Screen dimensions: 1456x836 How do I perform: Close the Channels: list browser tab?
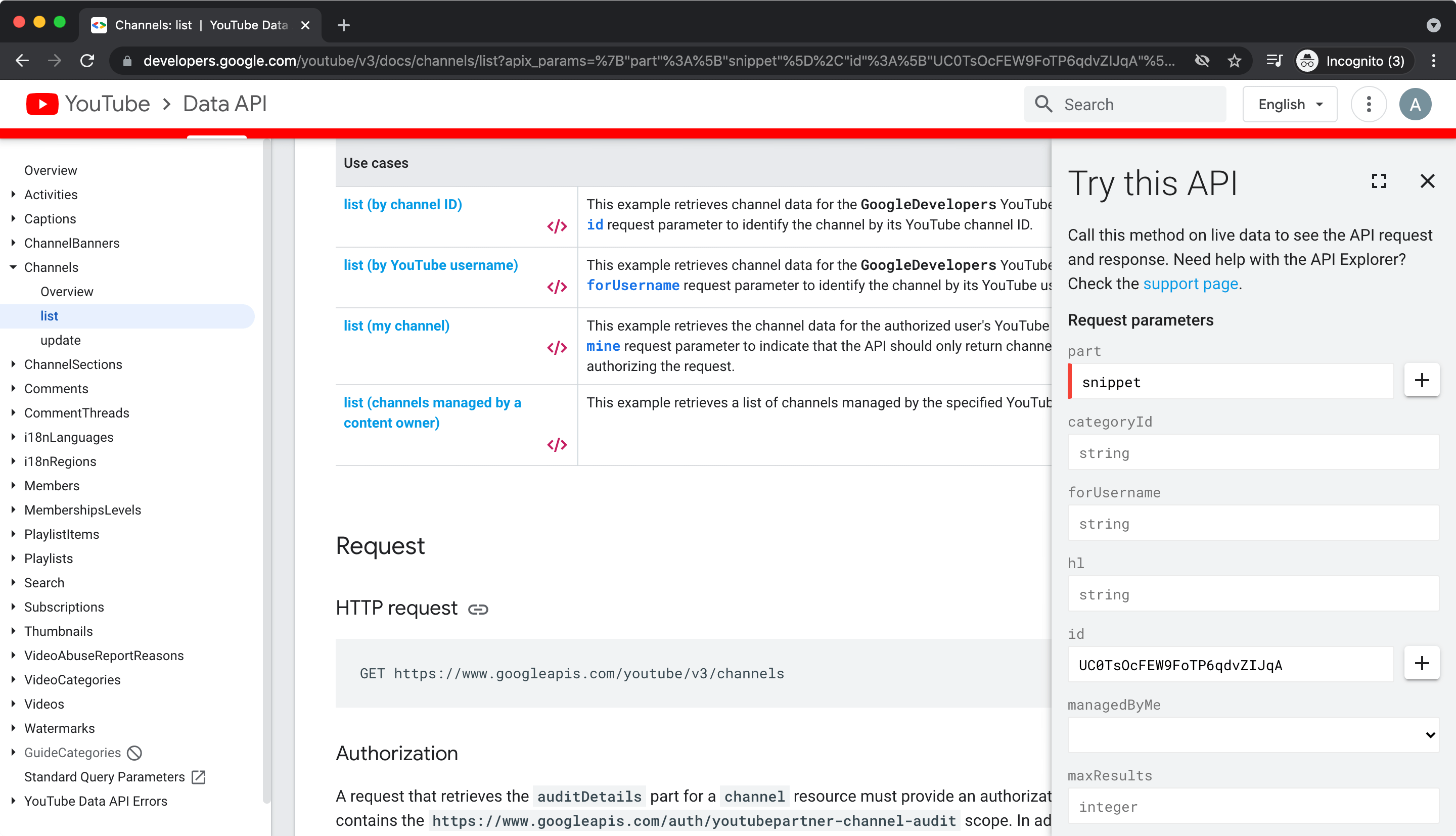[305, 25]
